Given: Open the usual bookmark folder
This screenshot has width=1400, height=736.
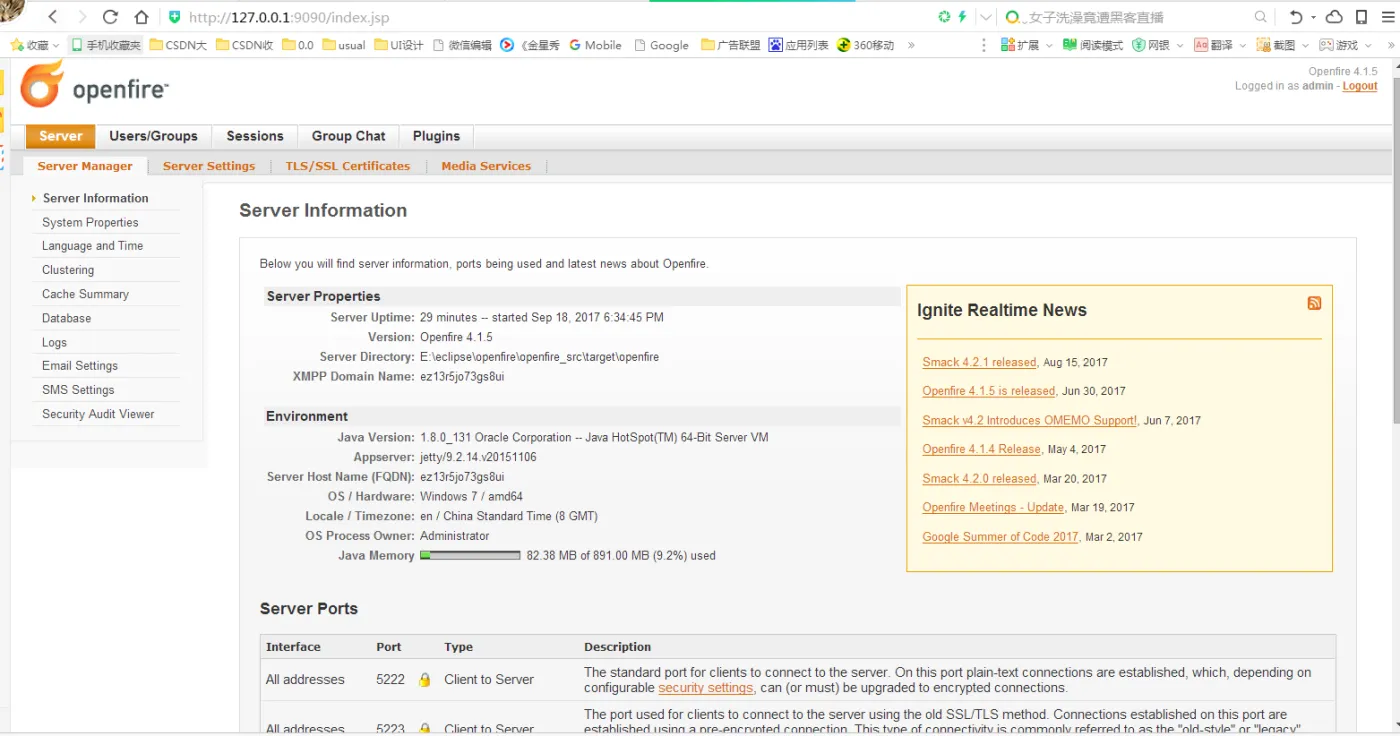Looking at the screenshot, I should (344, 45).
